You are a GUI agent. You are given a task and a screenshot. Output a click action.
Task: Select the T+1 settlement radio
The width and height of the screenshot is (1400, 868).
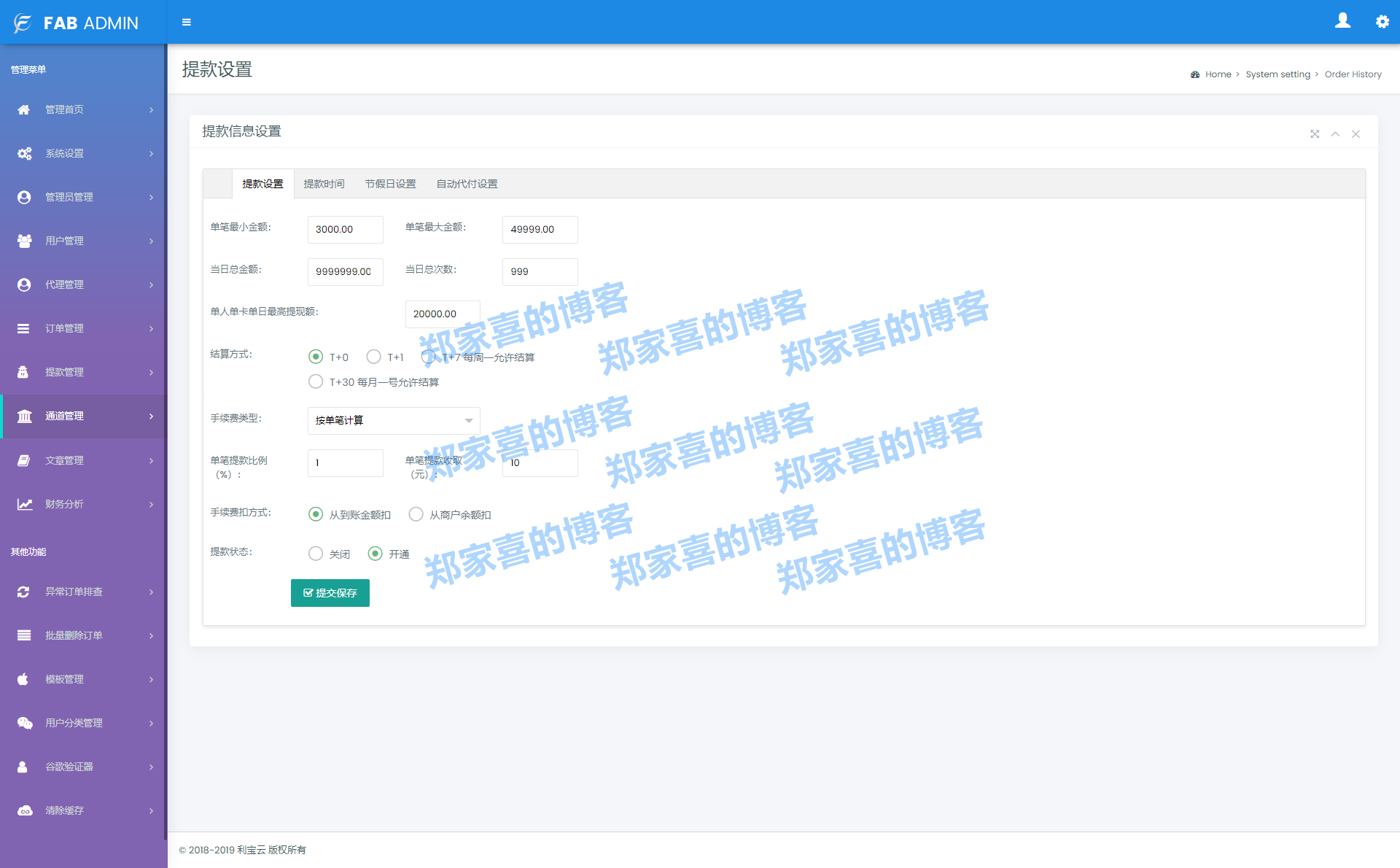(374, 357)
